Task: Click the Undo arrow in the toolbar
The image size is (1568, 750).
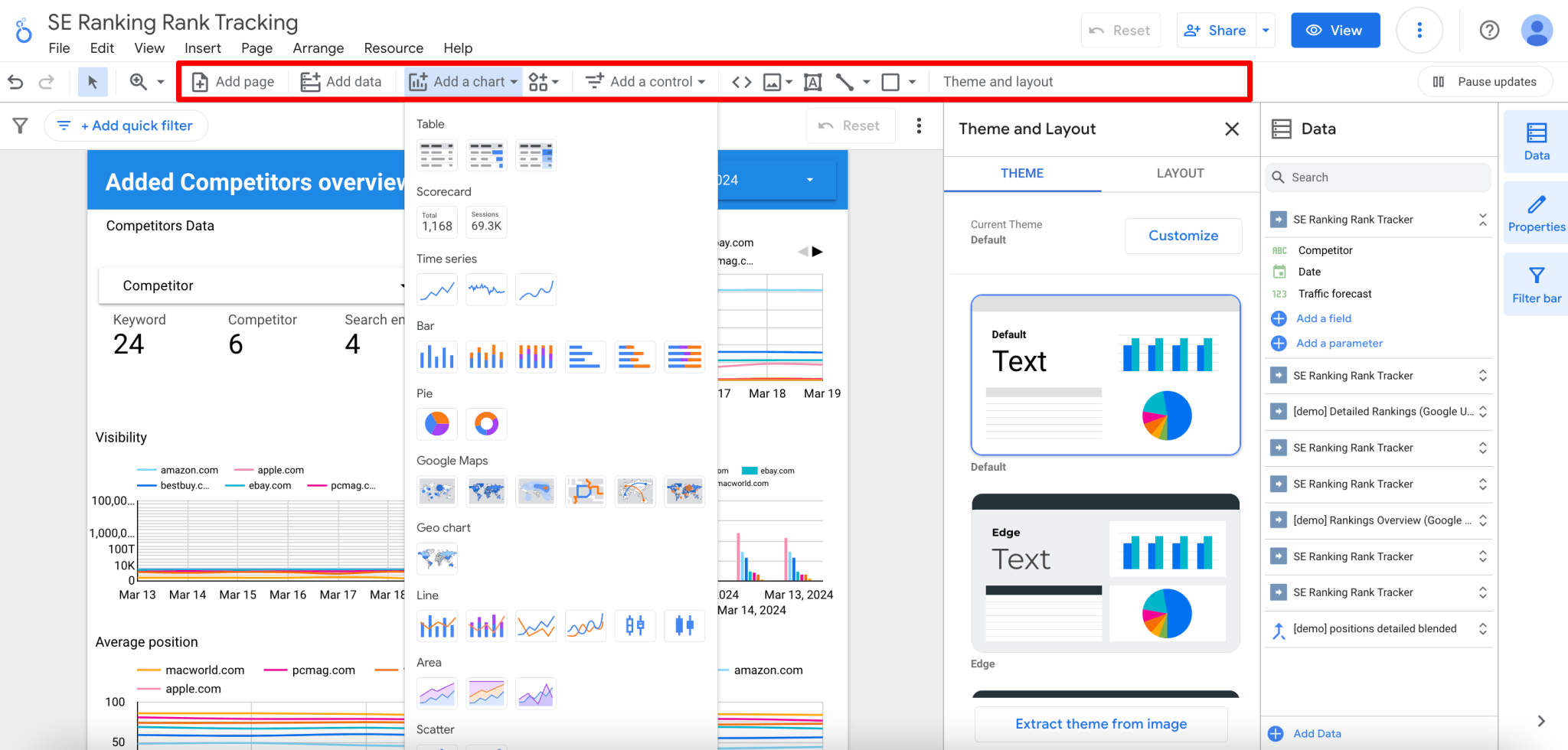Action: 15,81
